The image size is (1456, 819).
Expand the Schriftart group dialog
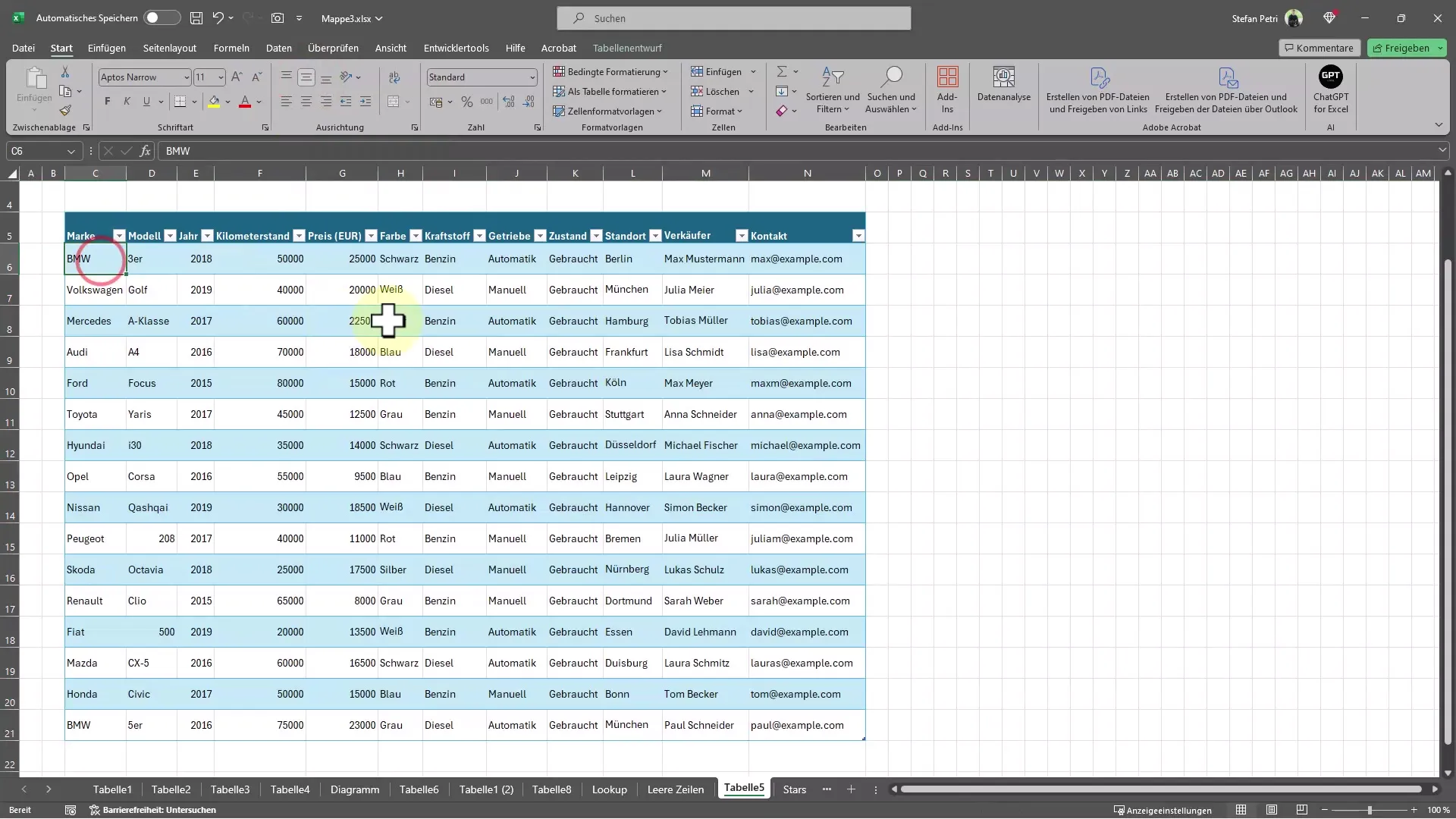coord(265,126)
